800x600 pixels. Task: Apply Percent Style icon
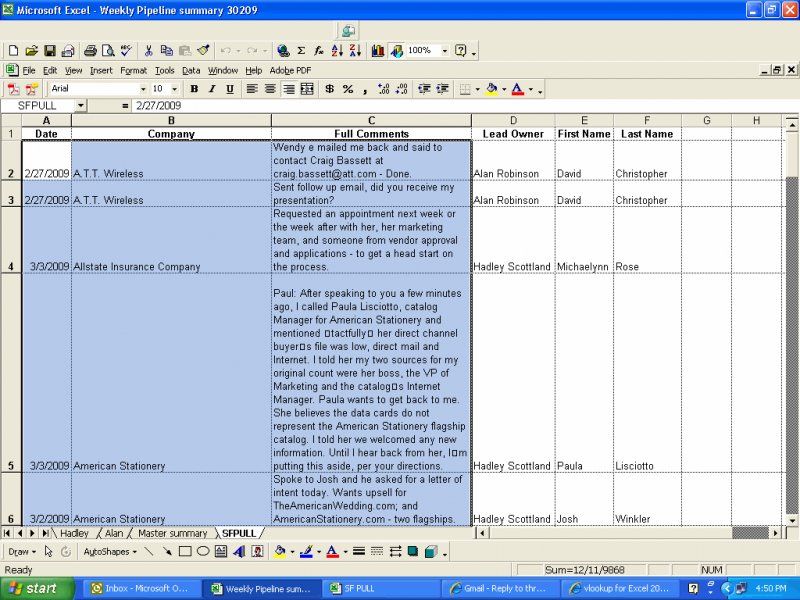[x=348, y=89]
